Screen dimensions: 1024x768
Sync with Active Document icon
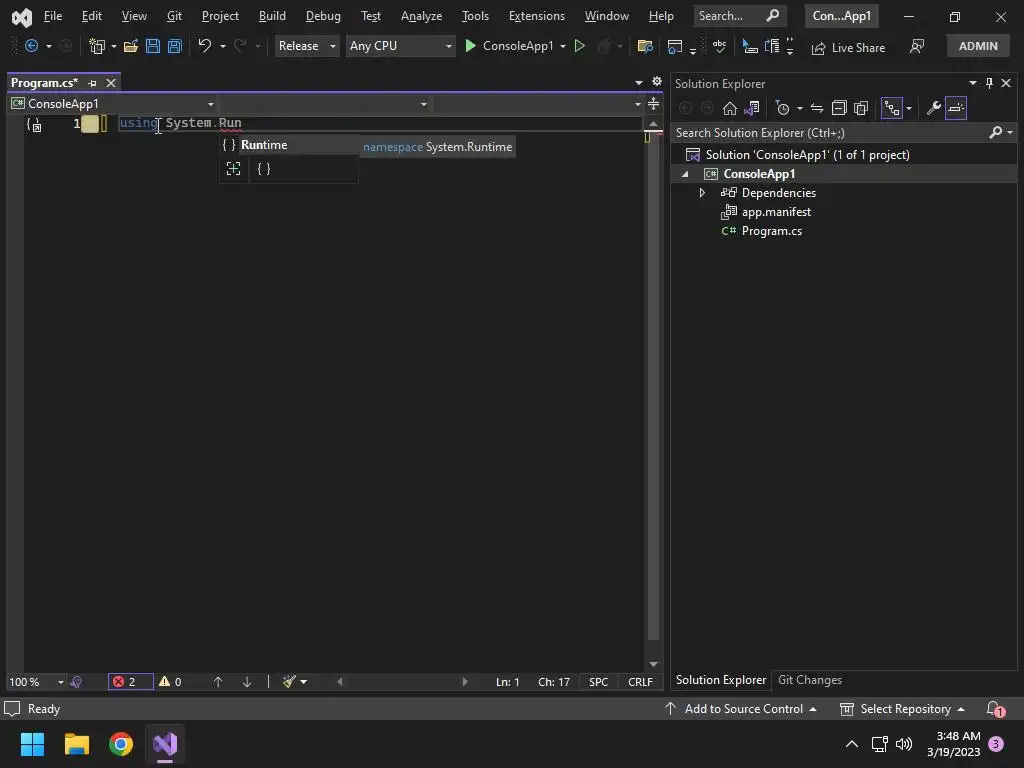pos(816,108)
